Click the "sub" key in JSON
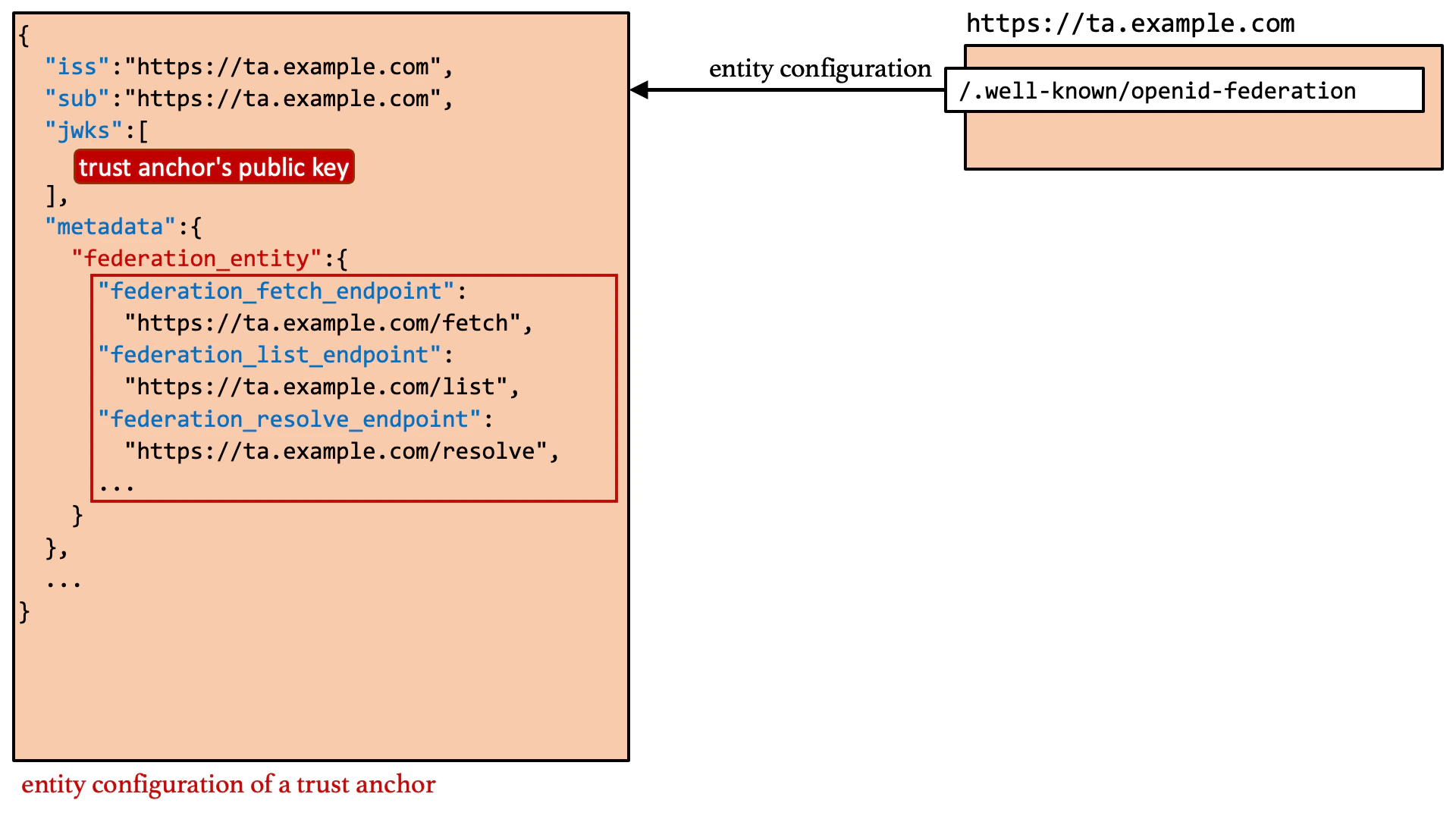The width and height of the screenshot is (1456, 819). click(x=77, y=99)
